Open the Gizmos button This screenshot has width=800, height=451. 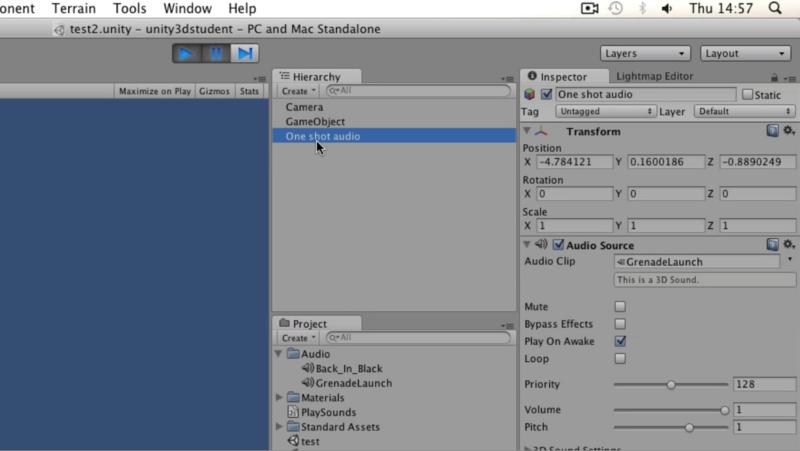[214, 91]
